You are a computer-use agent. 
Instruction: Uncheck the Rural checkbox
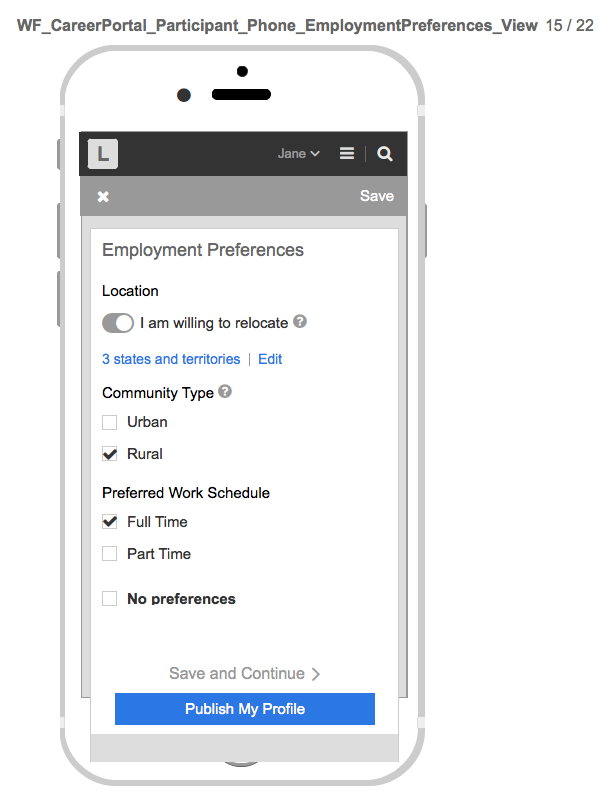click(110, 454)
